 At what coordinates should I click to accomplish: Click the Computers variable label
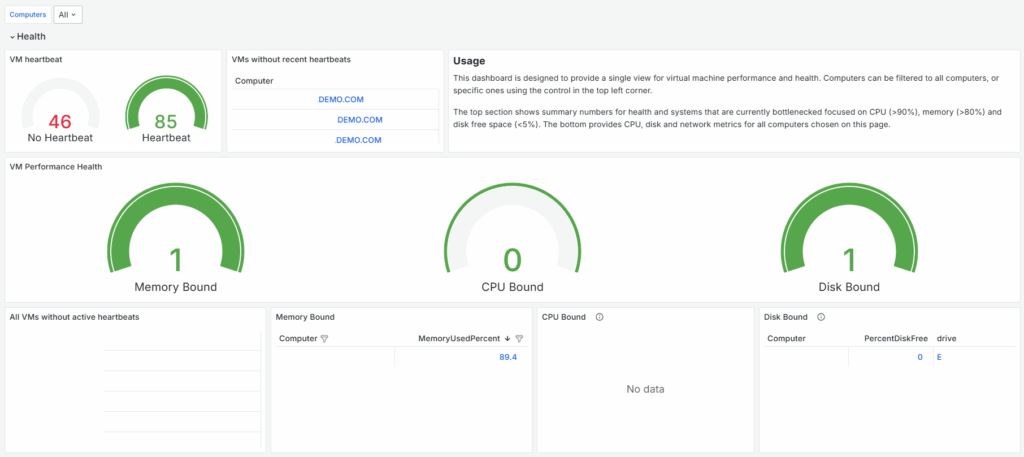[28, 14]
